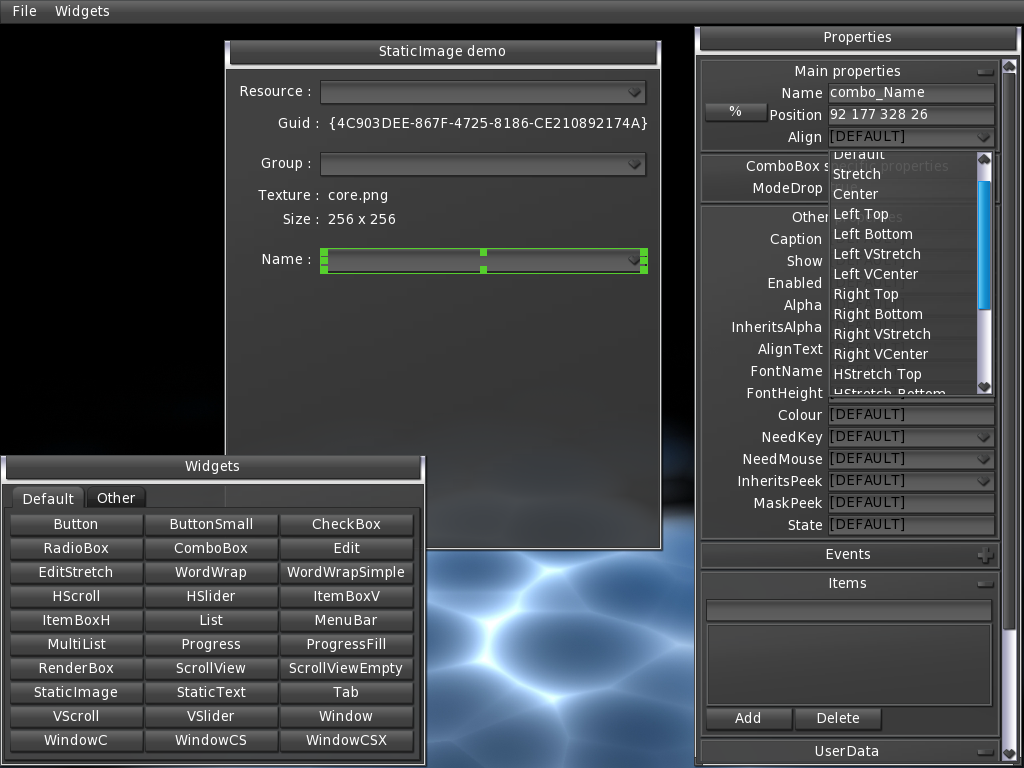Click the Align dropdown arrow
The image size is (1024, 768).
pos(984,137)
